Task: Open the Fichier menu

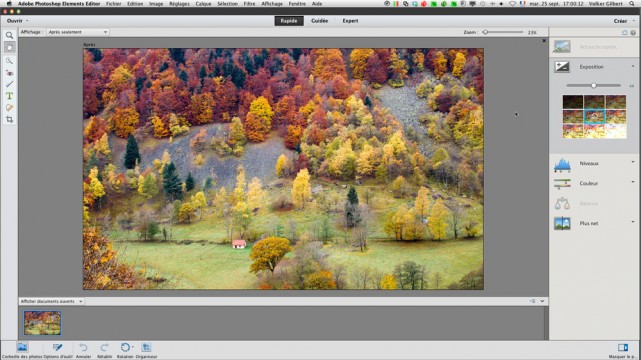Action: point(113,4)
